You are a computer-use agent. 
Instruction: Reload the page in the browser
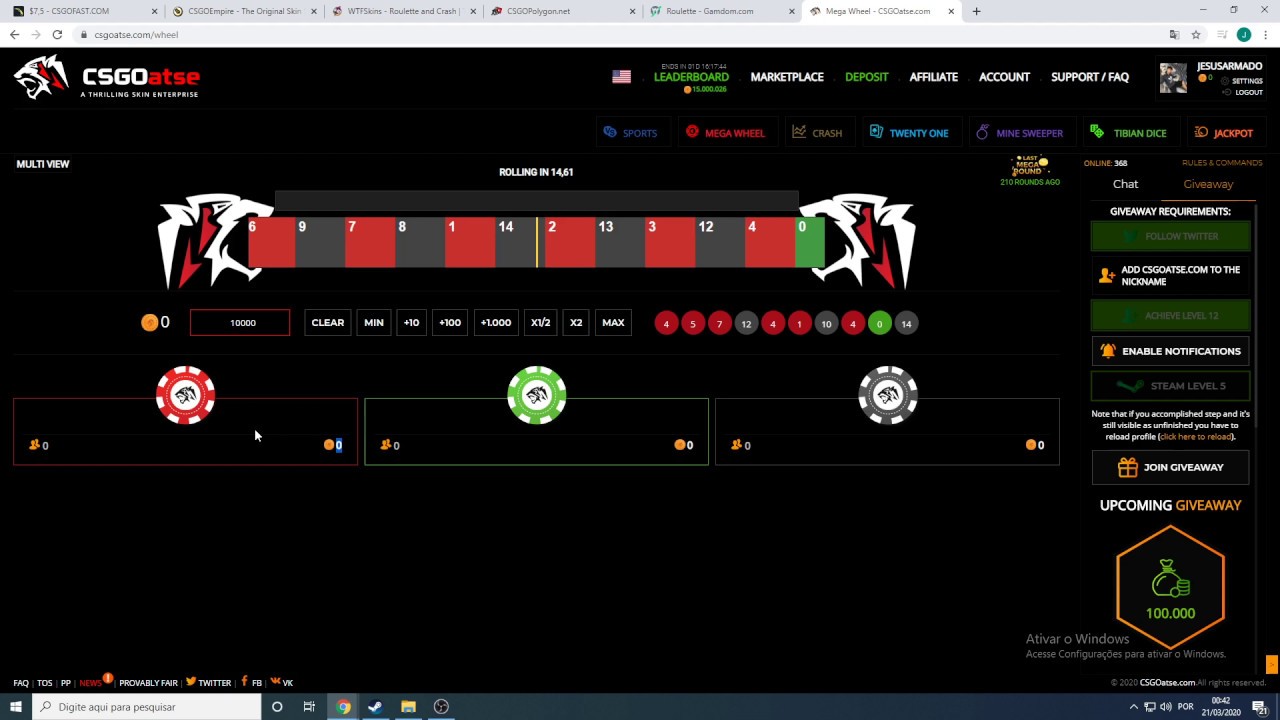pos(57,34)
